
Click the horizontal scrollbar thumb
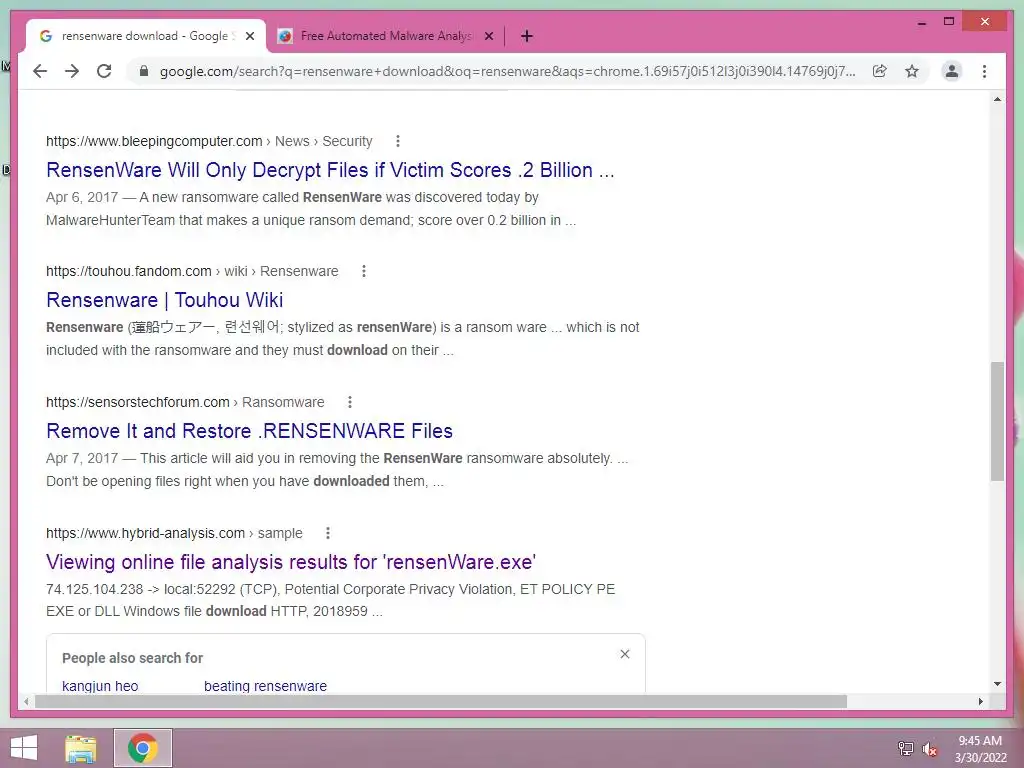(441, 701)
